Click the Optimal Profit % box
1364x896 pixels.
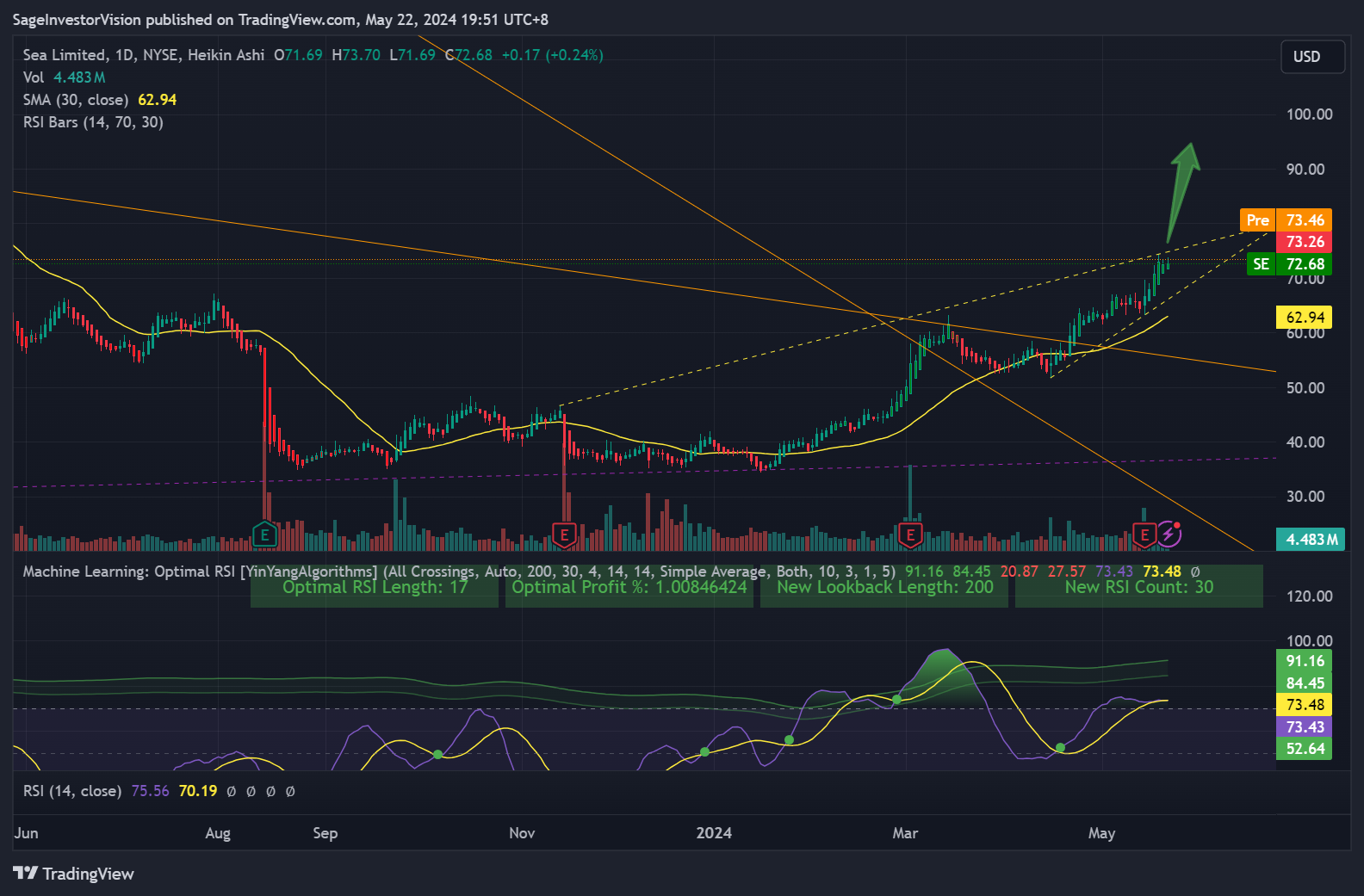pyautogui.click(x=629, y=587)
